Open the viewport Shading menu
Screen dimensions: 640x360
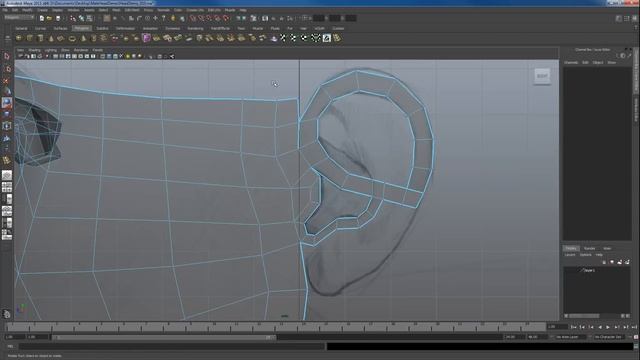pyautogui.click(x=35, y=50)
